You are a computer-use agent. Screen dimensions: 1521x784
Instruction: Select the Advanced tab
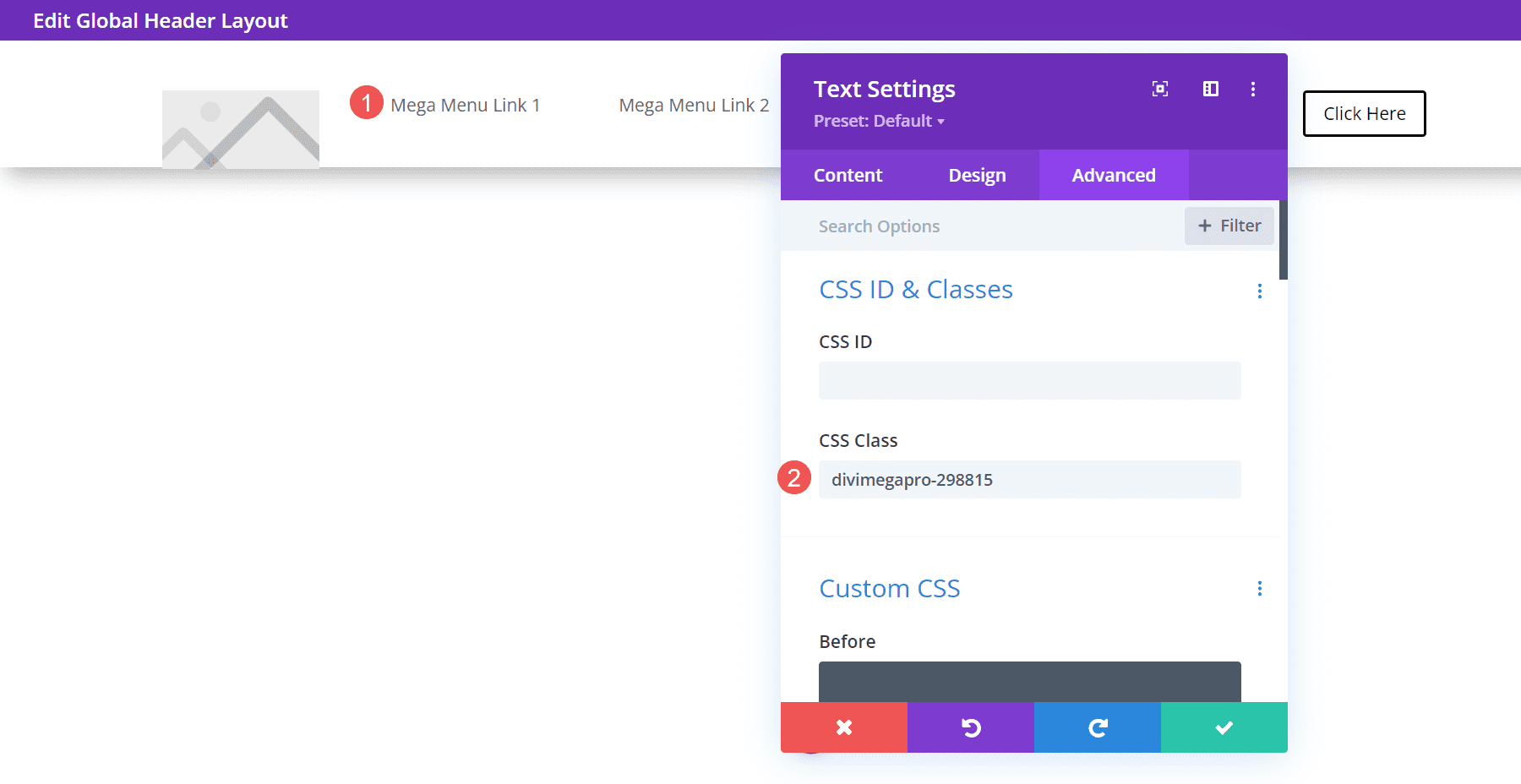click(1113, 175)
